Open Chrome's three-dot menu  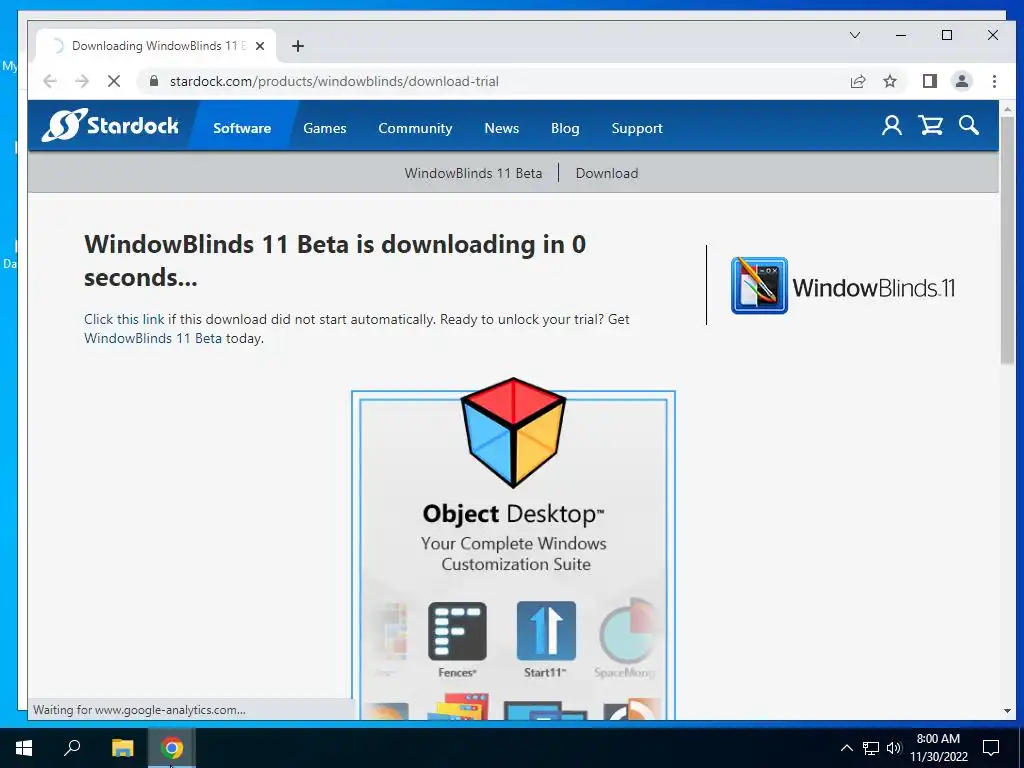(x=994, y=81)
